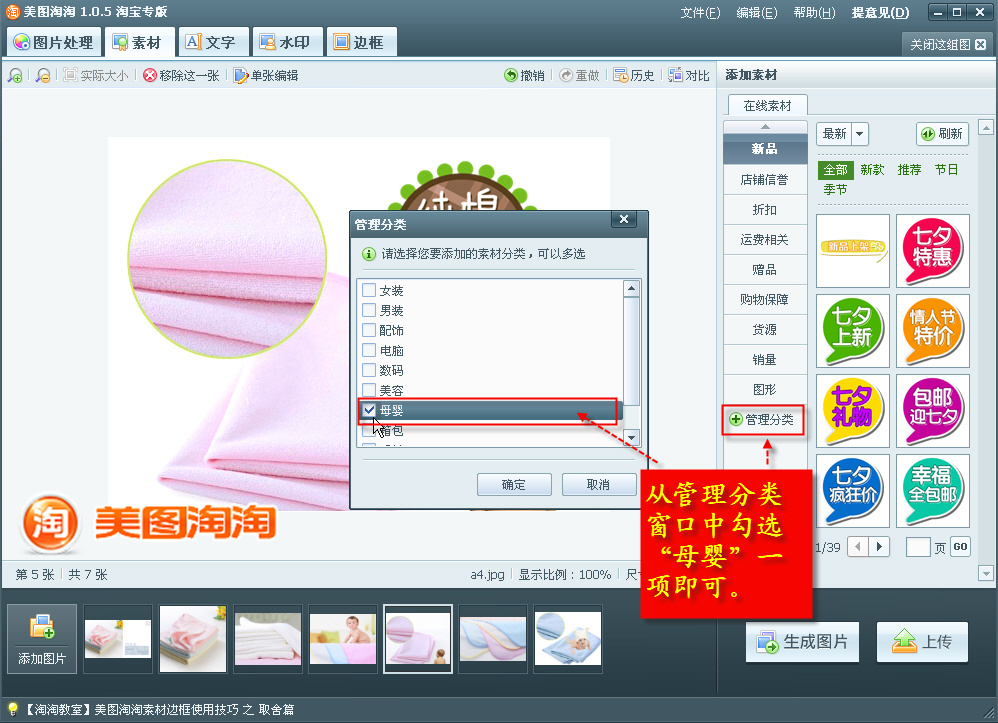Viewport: 998px width, 723px height.
Task: Confirm with the 确定 button
Action: click(x=514, y=484)
